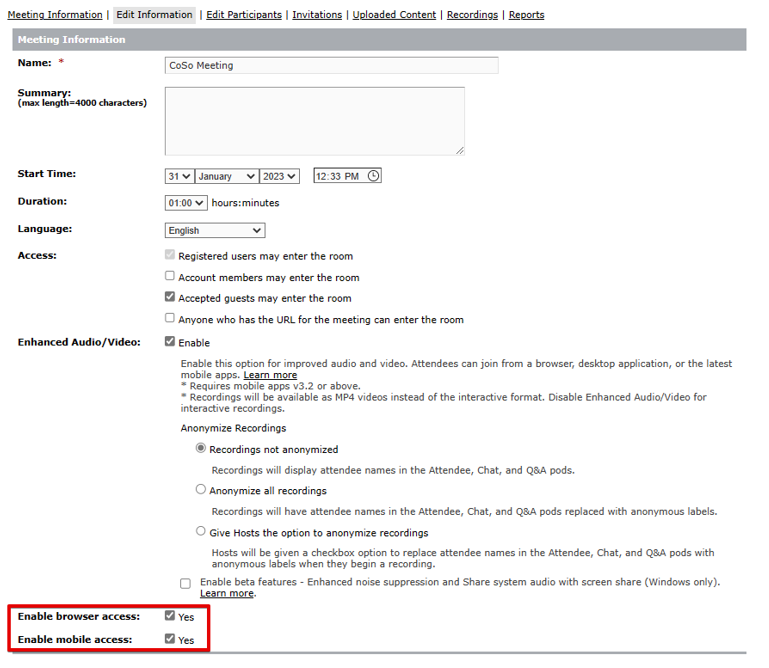This screenshot has height=668, width=769.
Task: Open the Duration dropdown
Action: (x=186, y=203)
